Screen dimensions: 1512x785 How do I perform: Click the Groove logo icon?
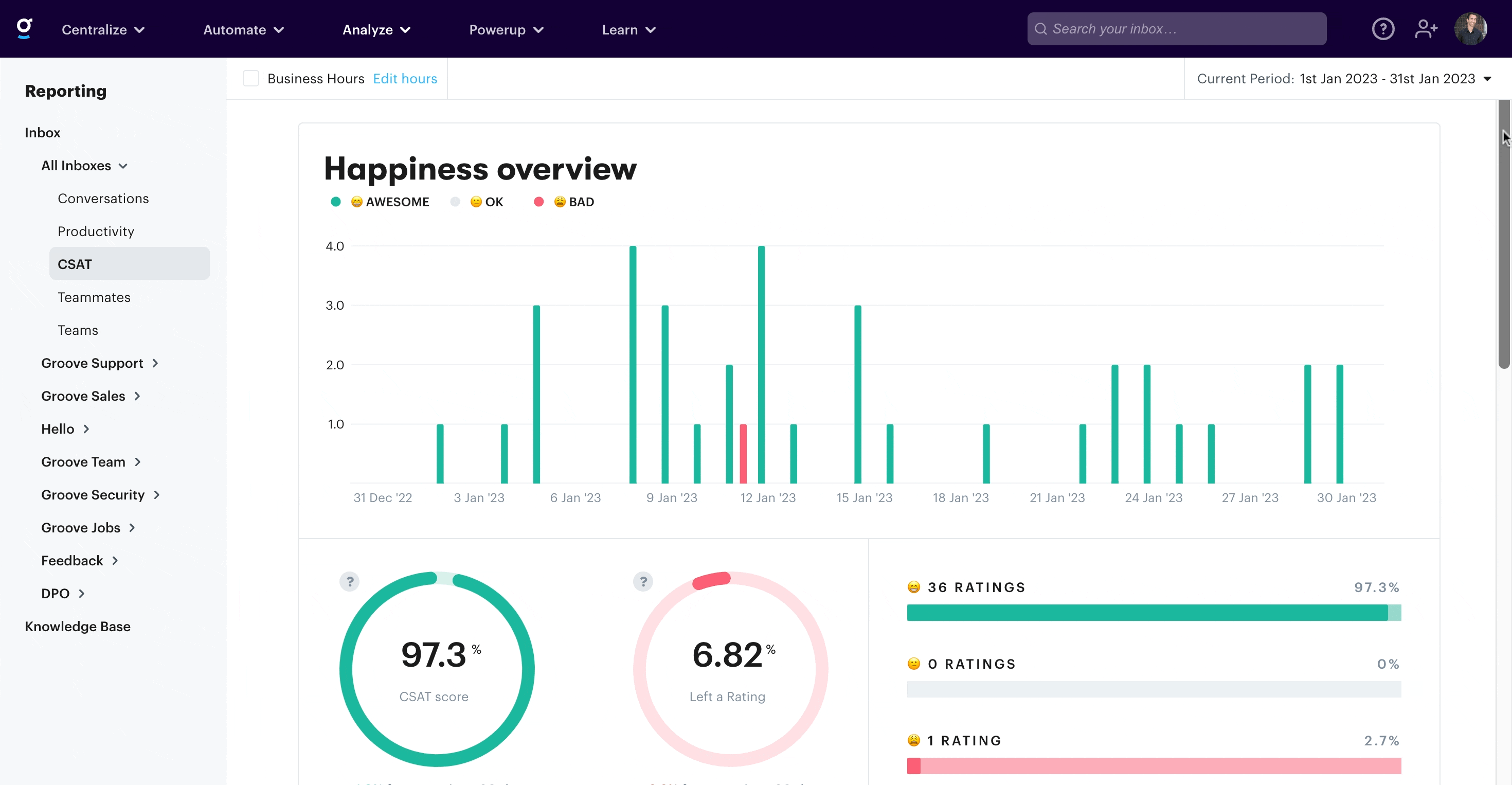[24, 28]
